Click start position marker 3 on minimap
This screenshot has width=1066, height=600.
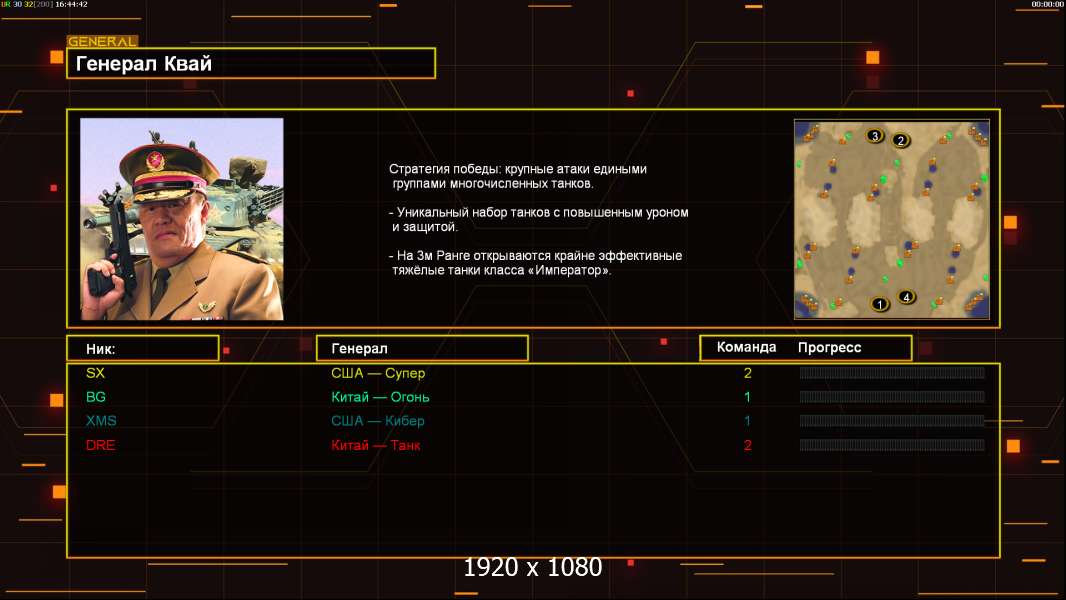coord(874,136)
